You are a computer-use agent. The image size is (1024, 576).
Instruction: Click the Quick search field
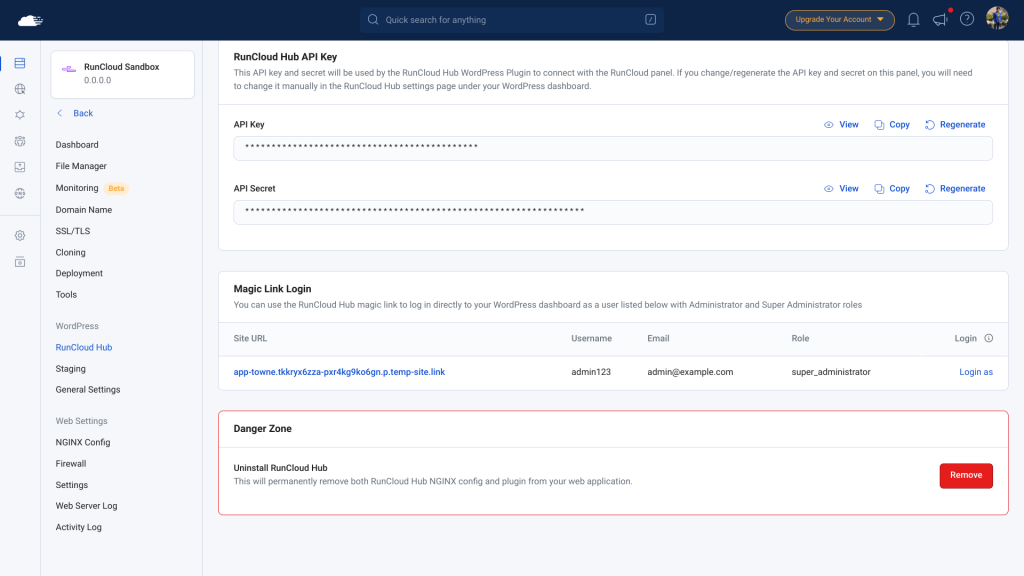(511, 20)
